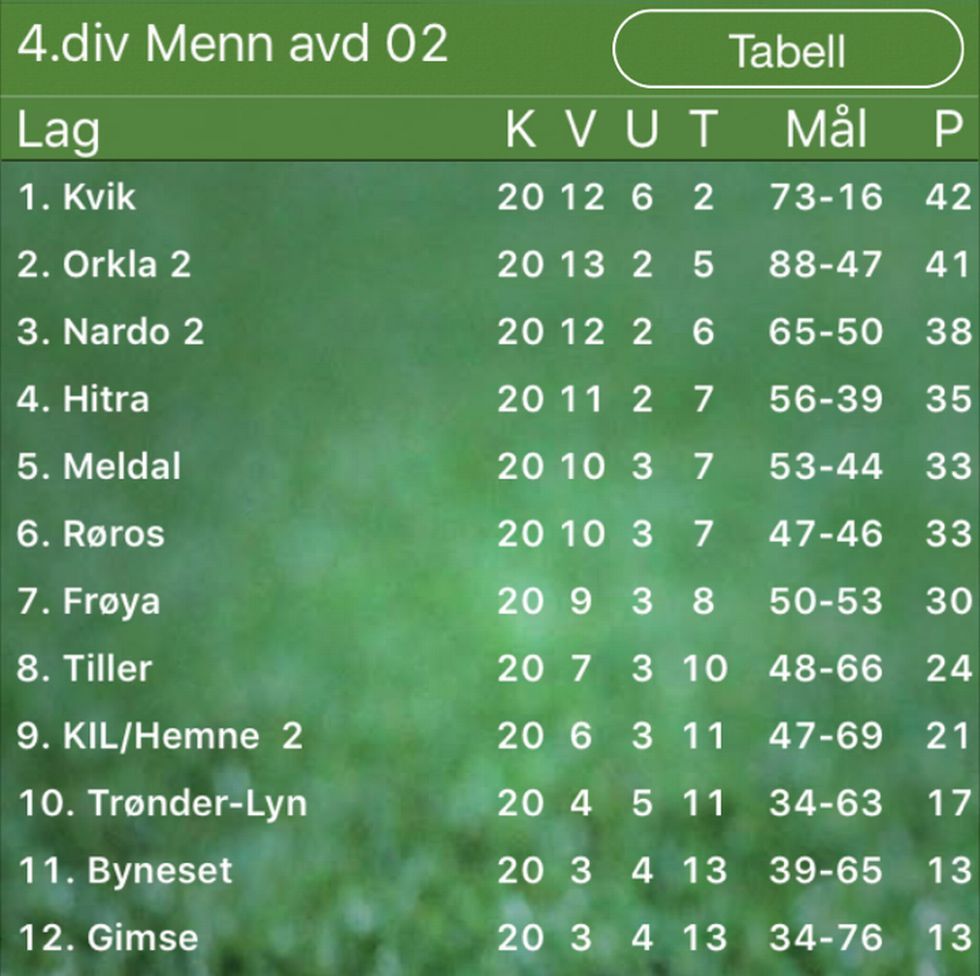Screen dimensions: 980x976
Task: Select the 4.div Menn avd 02 title
Action: 232,44
